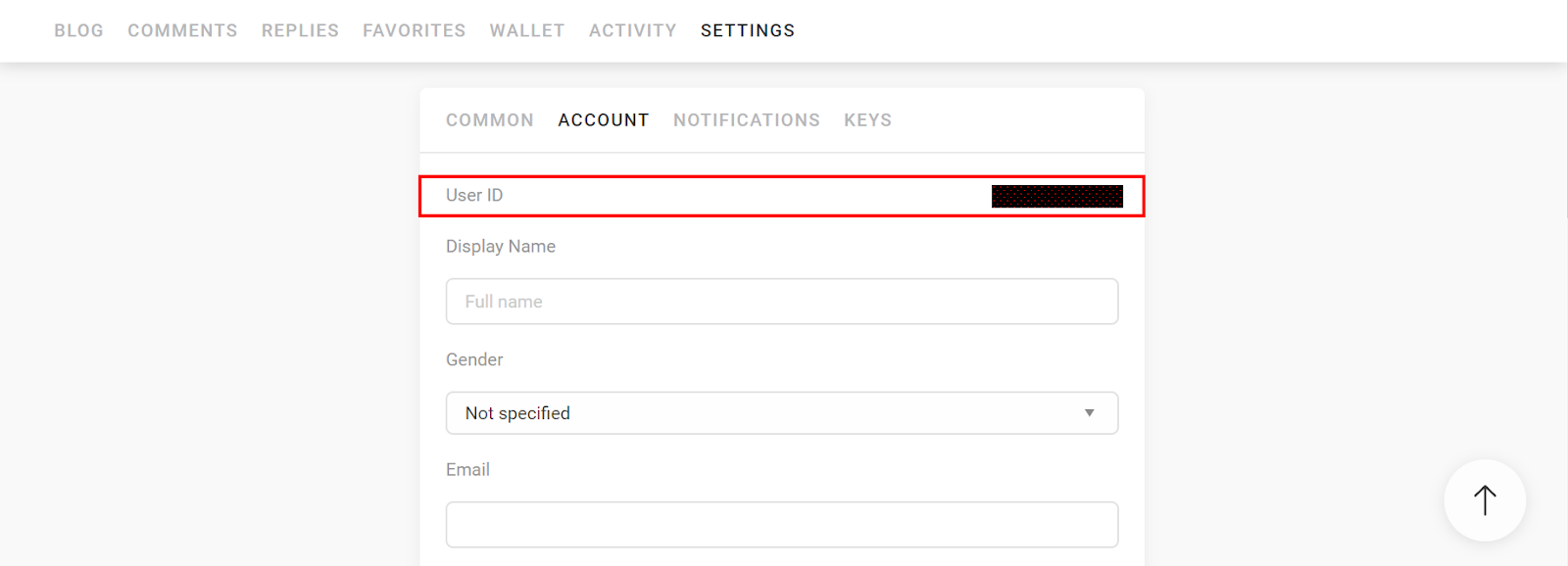Switch to the Common settings tab

click(490, 120)
